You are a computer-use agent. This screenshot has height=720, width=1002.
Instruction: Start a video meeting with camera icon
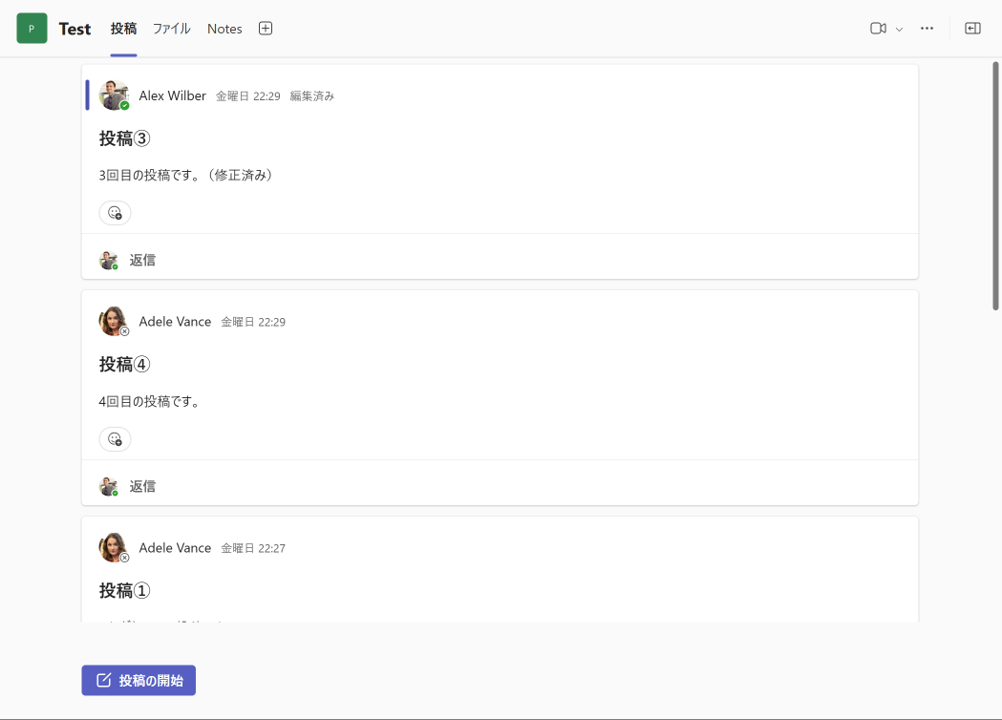point(878,28)
